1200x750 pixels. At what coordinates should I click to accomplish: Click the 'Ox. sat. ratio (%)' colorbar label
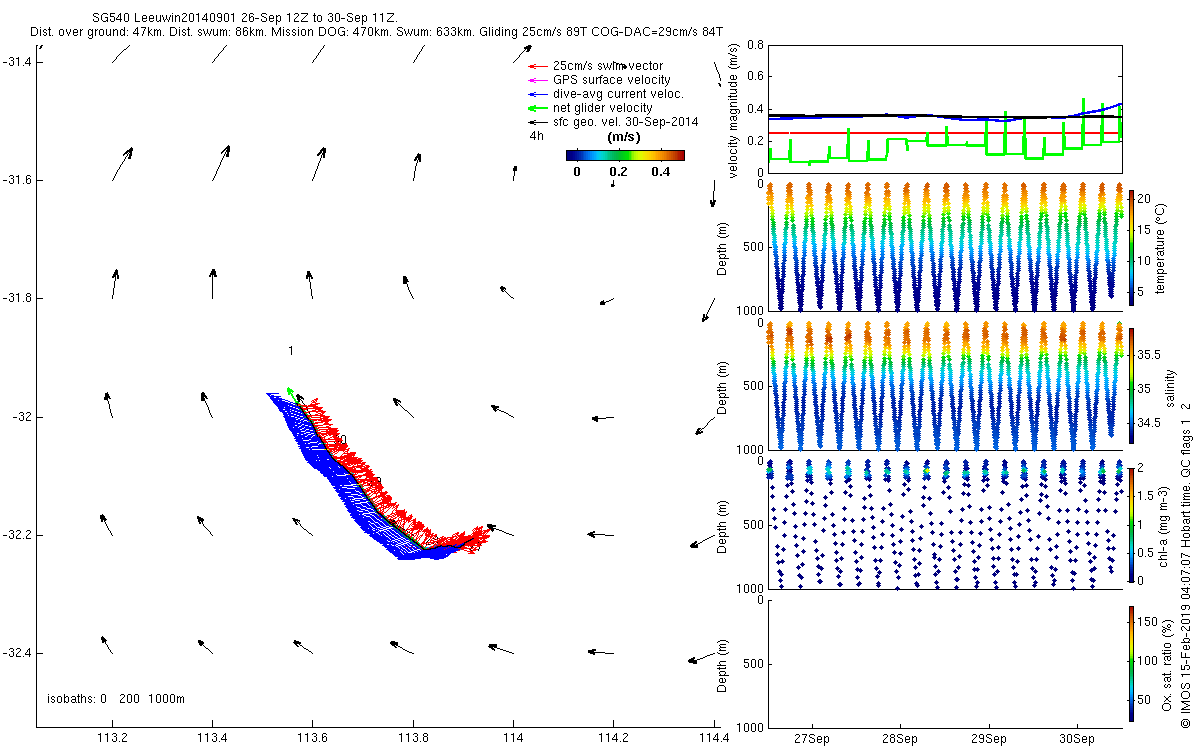(1167, 663)
